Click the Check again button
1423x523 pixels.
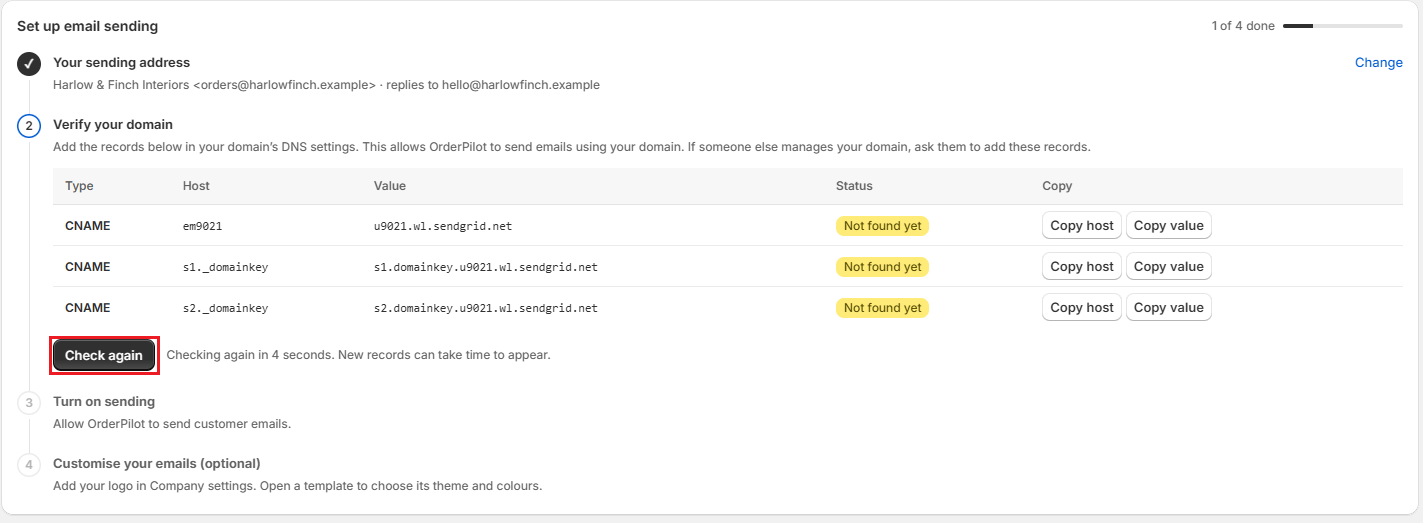104,355
